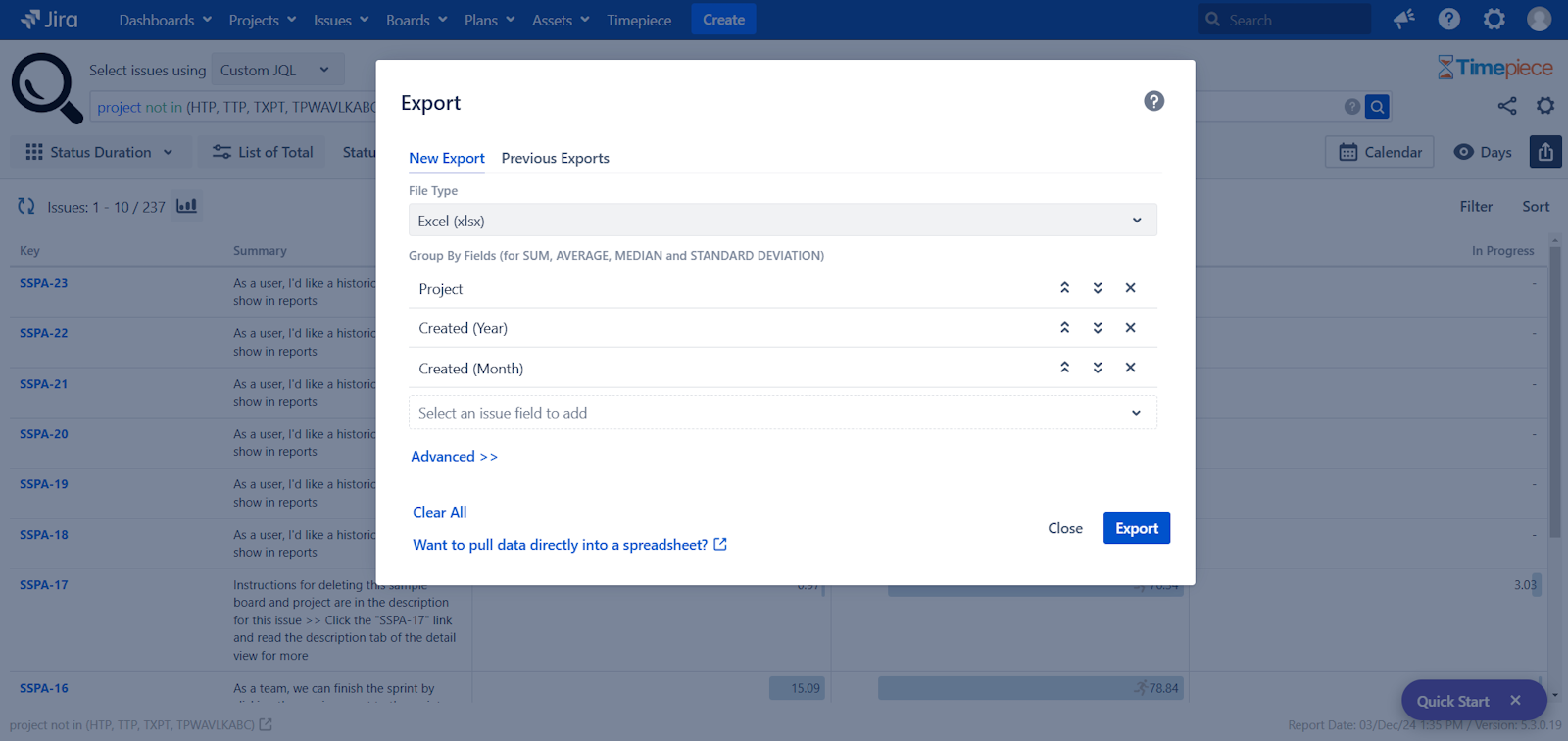
Task: Open the Boards menu
Action: pos(416,20)
